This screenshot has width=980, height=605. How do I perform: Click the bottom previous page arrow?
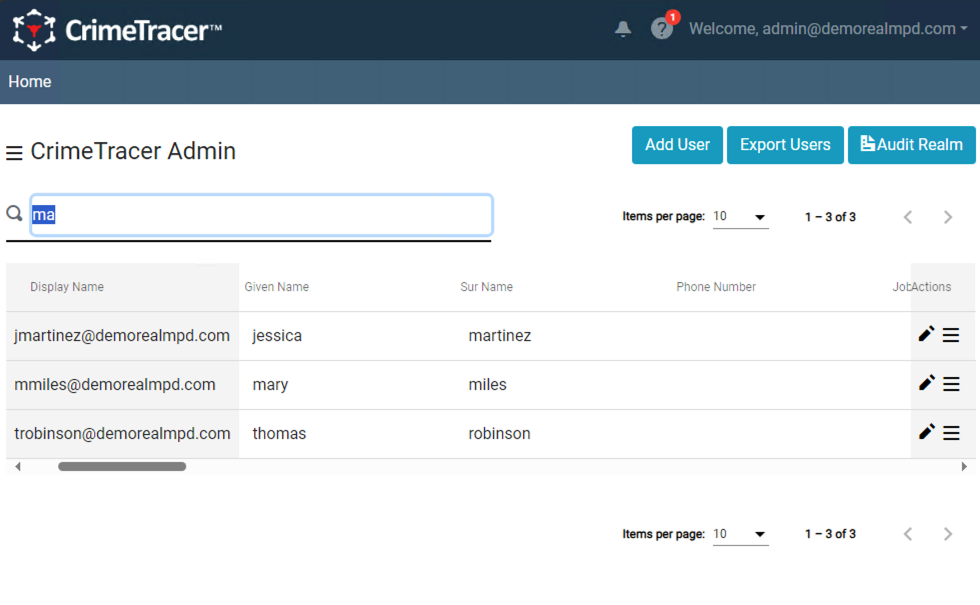click(x=908, y=534)
